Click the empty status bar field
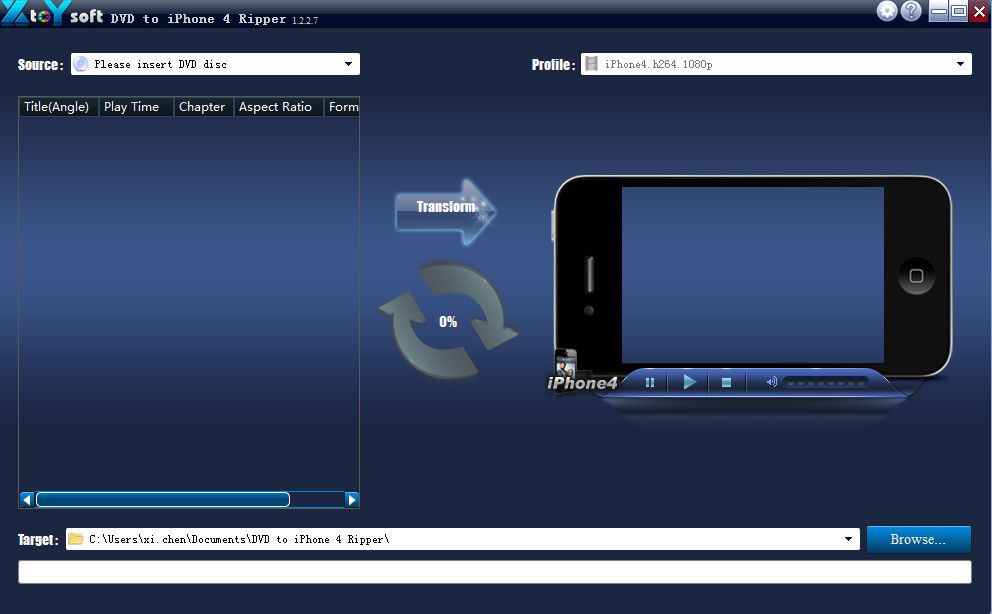Screen dimensions: 992x614 click(x=495, y=572)
